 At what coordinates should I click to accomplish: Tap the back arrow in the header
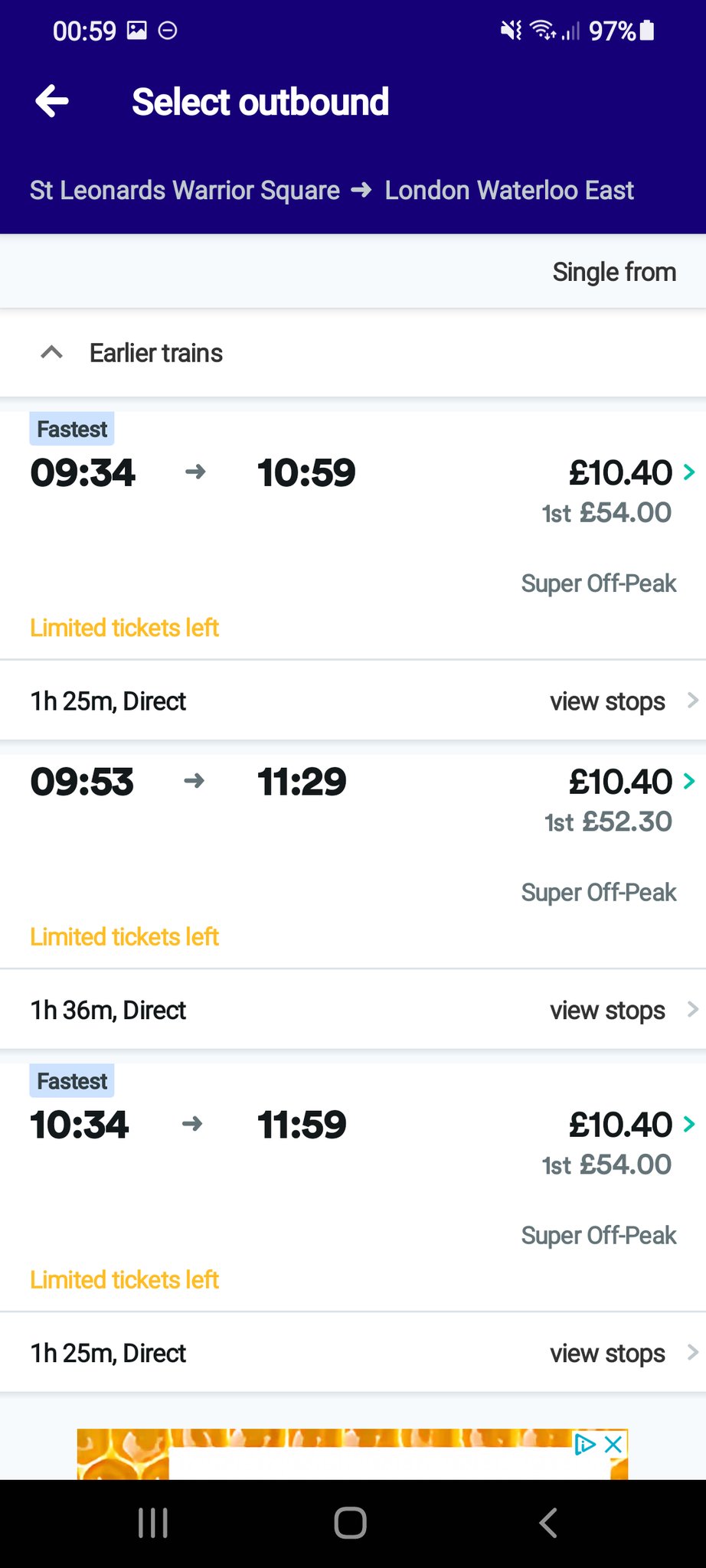point(52,102)
